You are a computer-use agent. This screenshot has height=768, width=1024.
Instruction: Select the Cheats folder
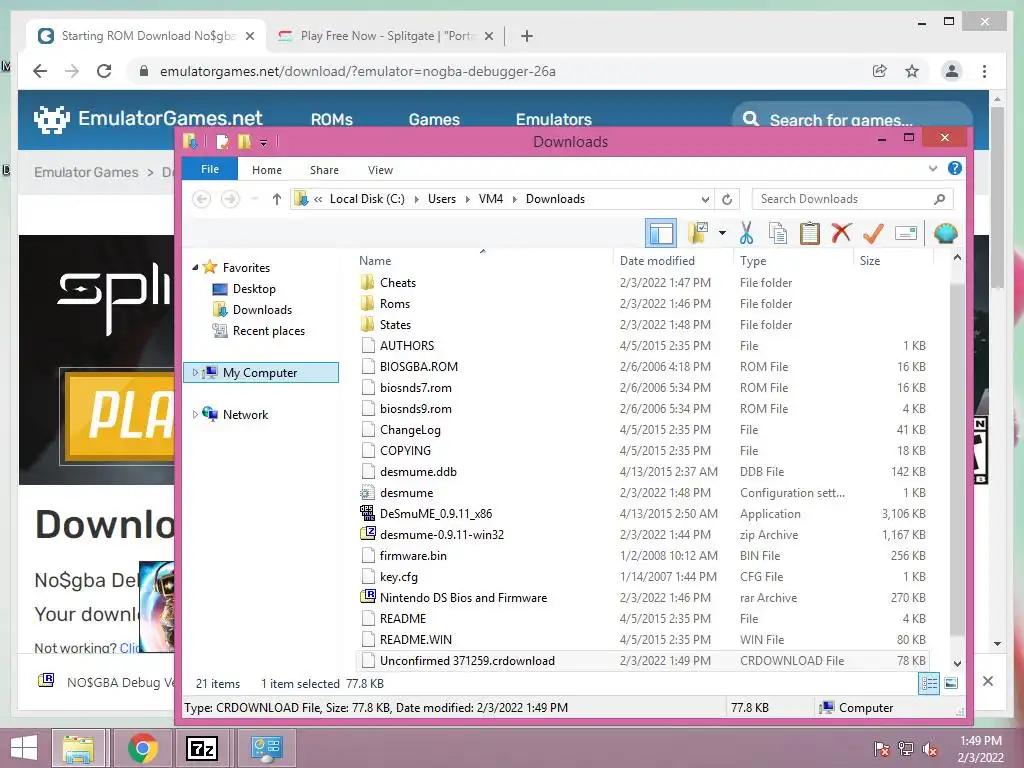(398, 283)
